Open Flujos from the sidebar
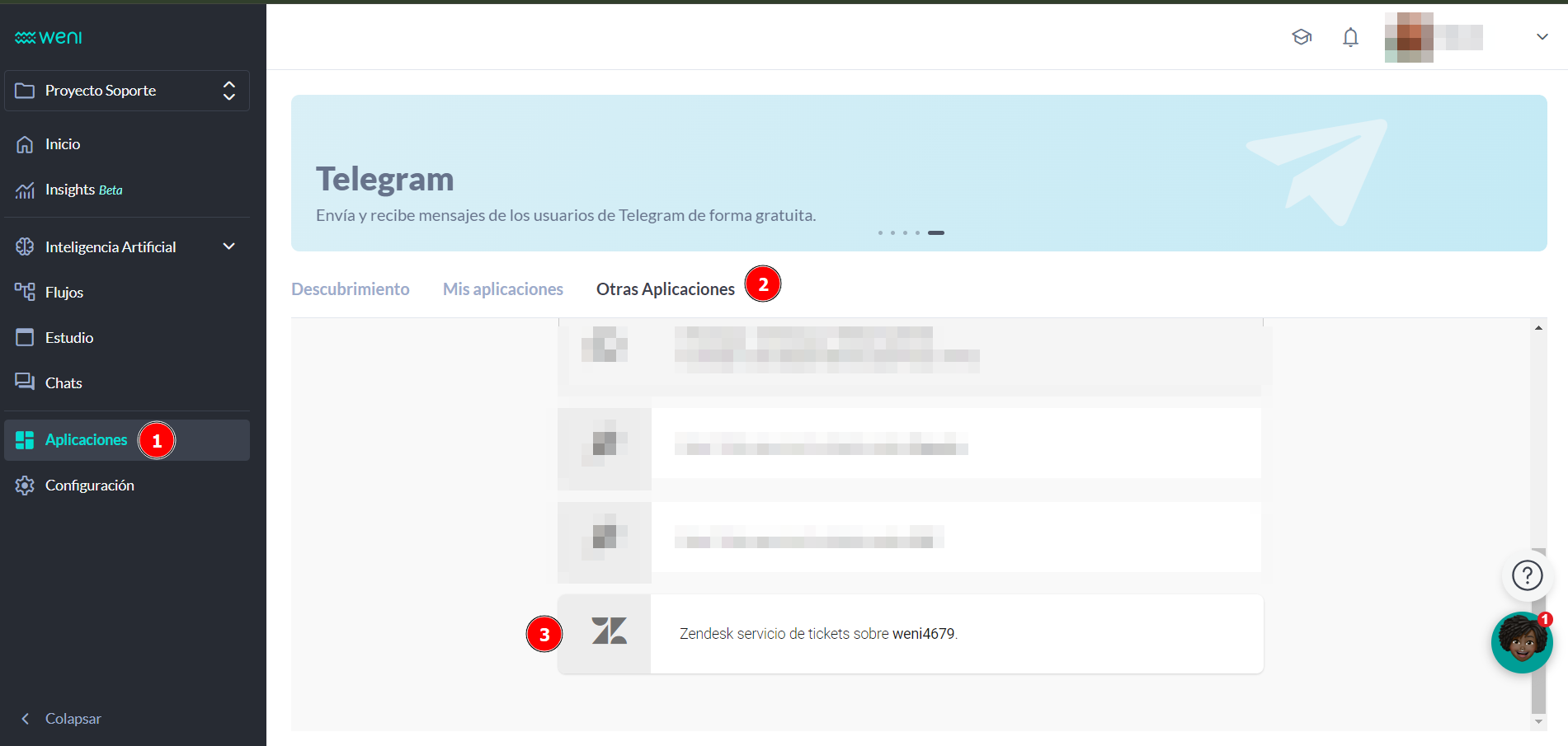The height and width of the screenshot is (746, 1568). [x=64, y=292]
